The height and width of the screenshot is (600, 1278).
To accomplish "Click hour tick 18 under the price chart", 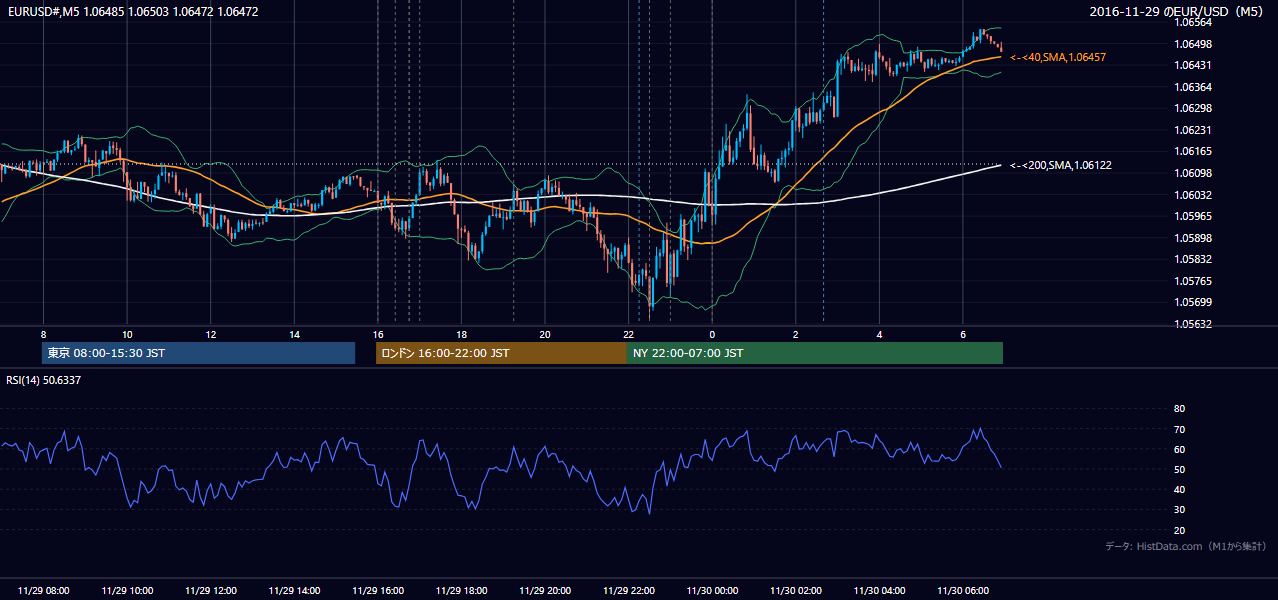I will (x=461, y=334).
